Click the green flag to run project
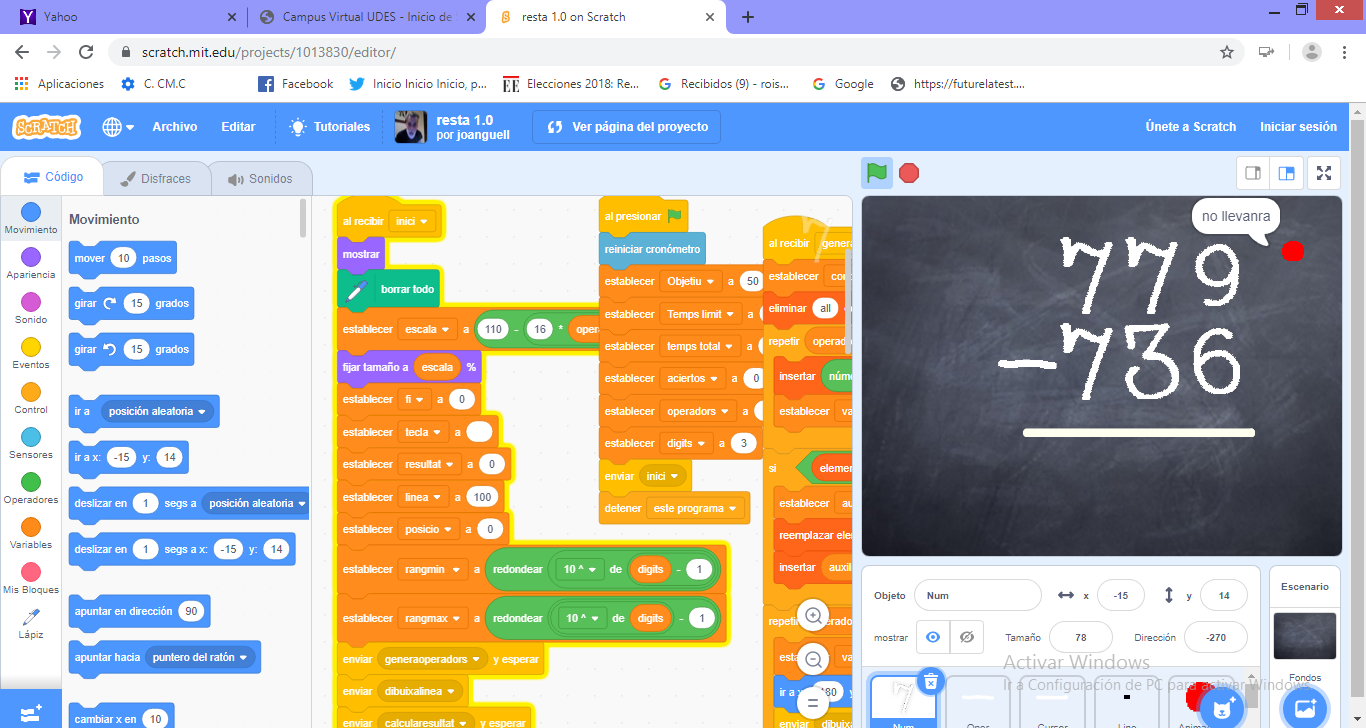The width and height of the screenshot is (1366, 728). pyautogui.click(x=877, y=173)
